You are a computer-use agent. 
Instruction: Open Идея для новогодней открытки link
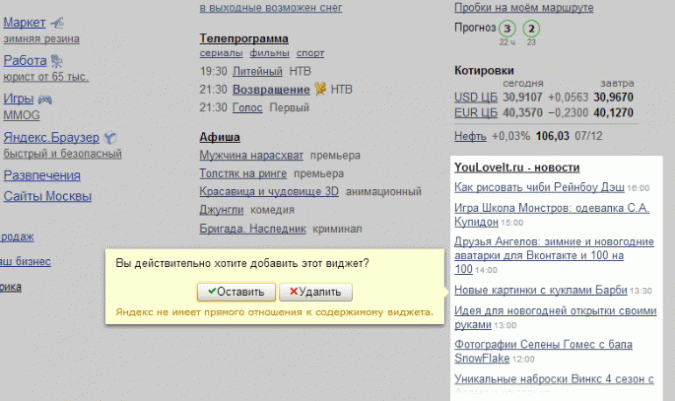click(555, 318)
